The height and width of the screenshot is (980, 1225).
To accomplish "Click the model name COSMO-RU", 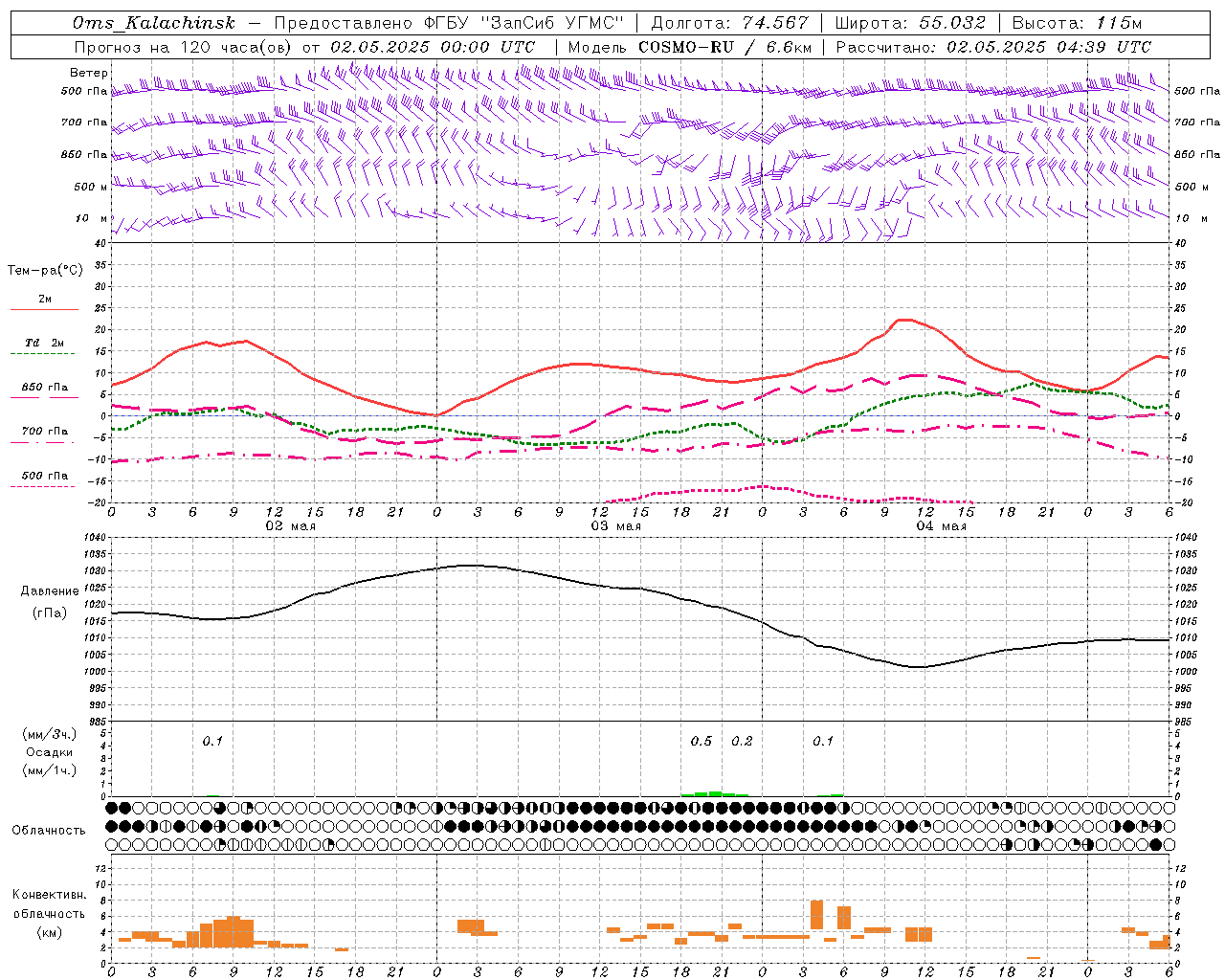I will (684, 47).
